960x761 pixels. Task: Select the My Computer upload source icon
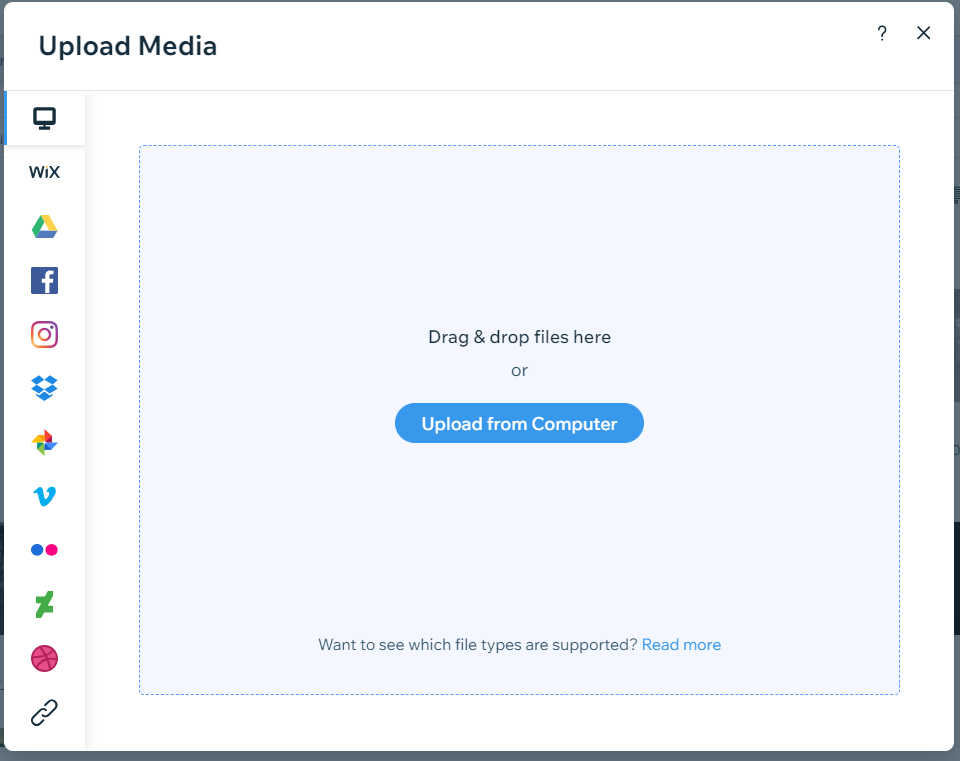(x=45, y=118)
